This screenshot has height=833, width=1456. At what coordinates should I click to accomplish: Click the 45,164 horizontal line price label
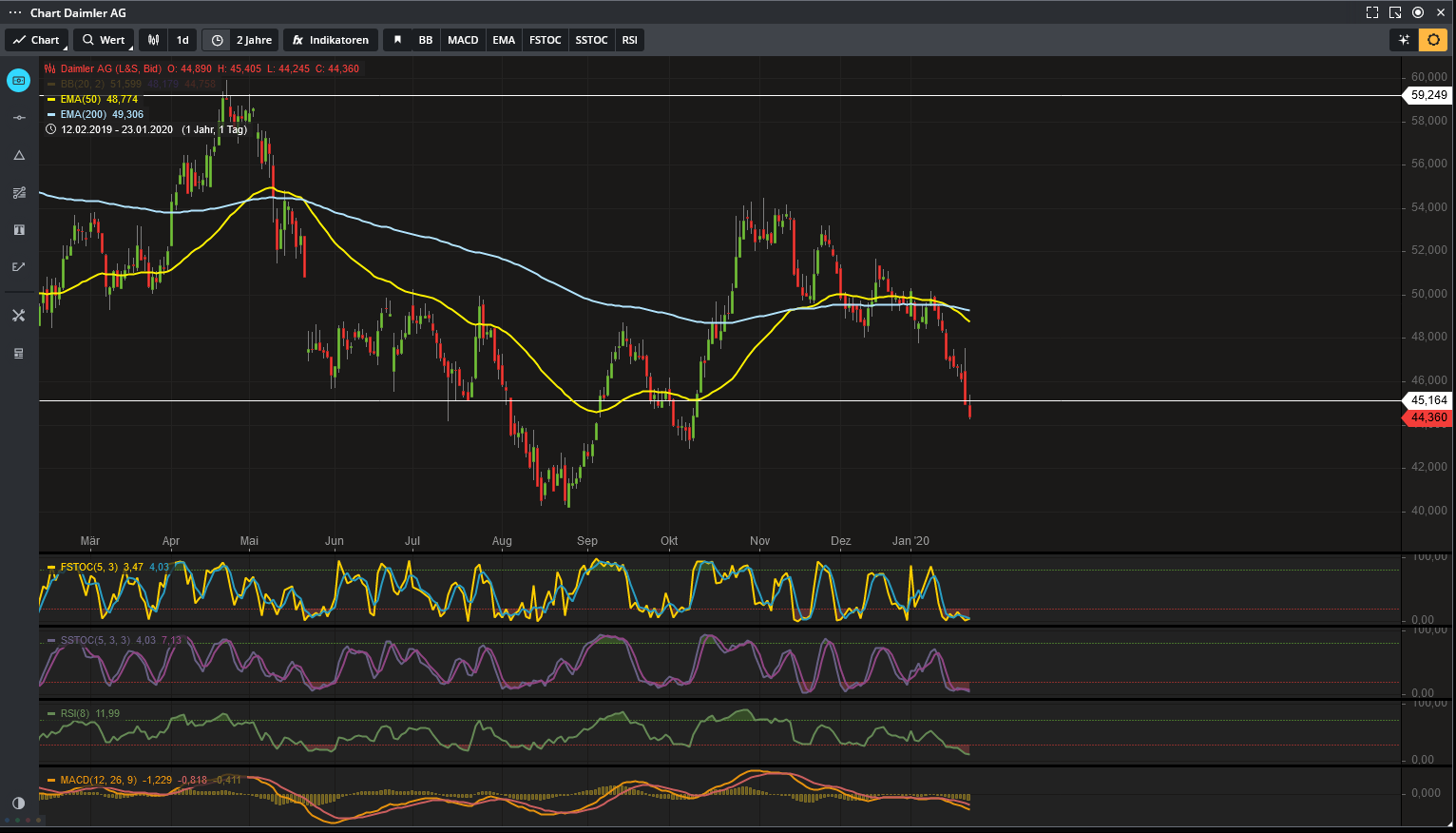coord(1428,400)
